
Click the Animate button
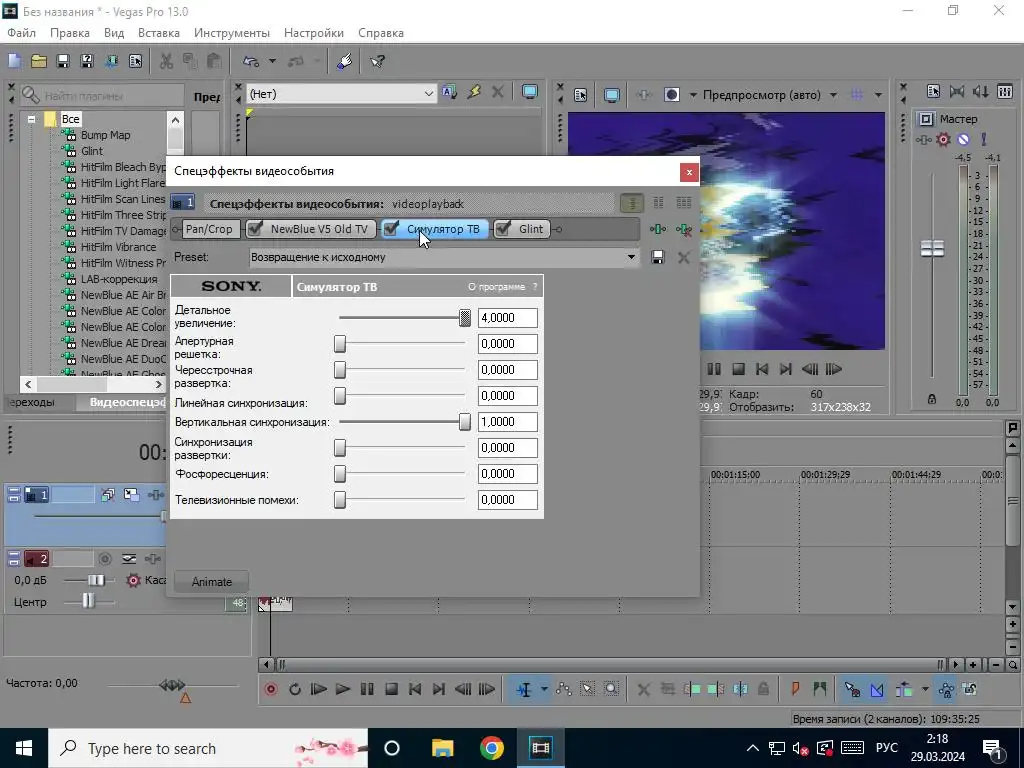(x=212, y=582)
